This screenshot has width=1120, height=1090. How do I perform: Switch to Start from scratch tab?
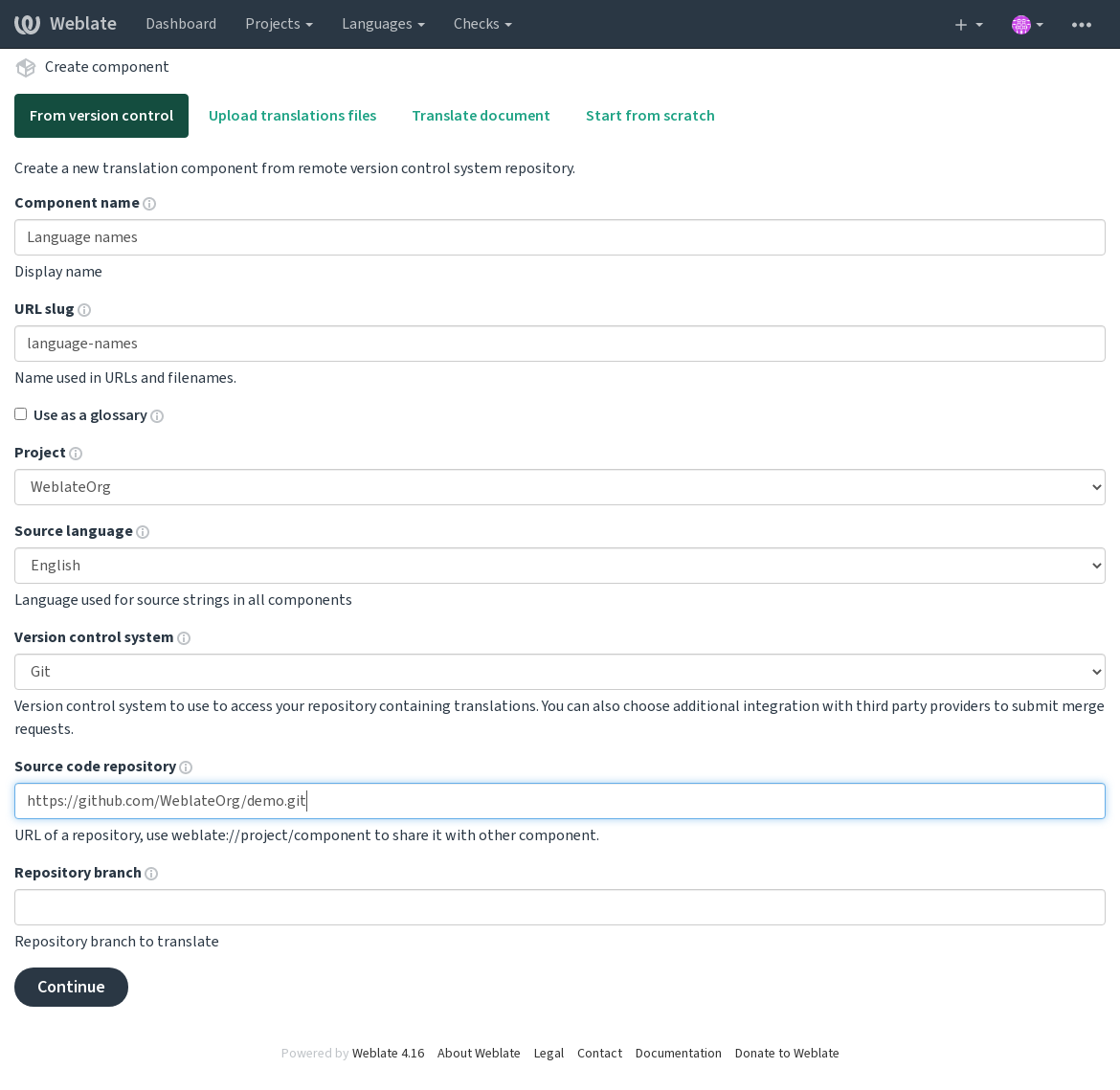click(x=650, y=116)
